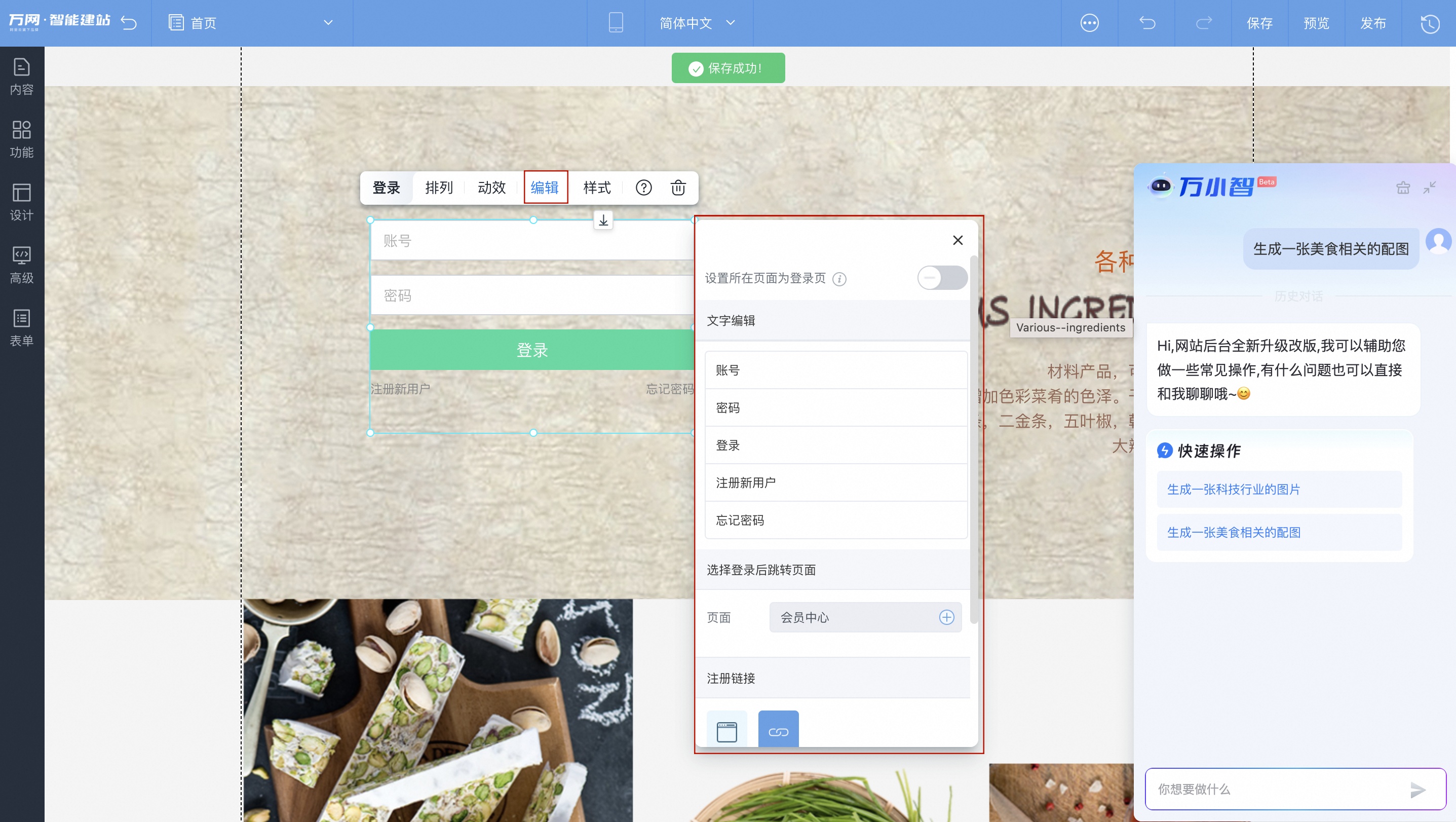The width and height of the screenshot is (1456, 822).
Task: Click the 登录 label in component toolbar
Action: 386,188
